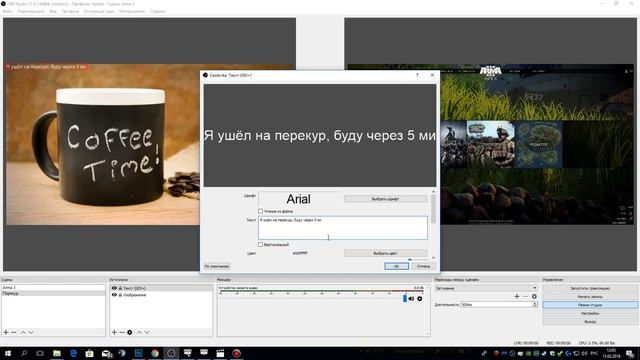Open the Mail app from the taskbar
Screen dimensions: 640x360
tap(107, 353)
